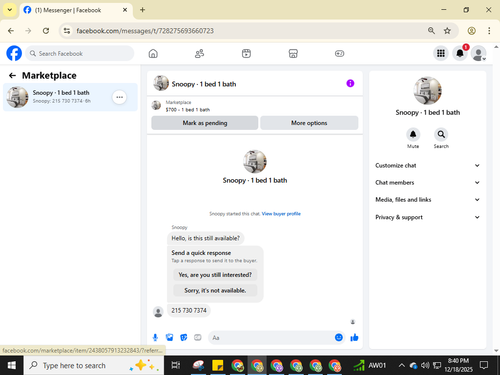This screenshot has width=500, height=375.
Task: Open the Friends icon in top navigation
Action: click(199, 53)
